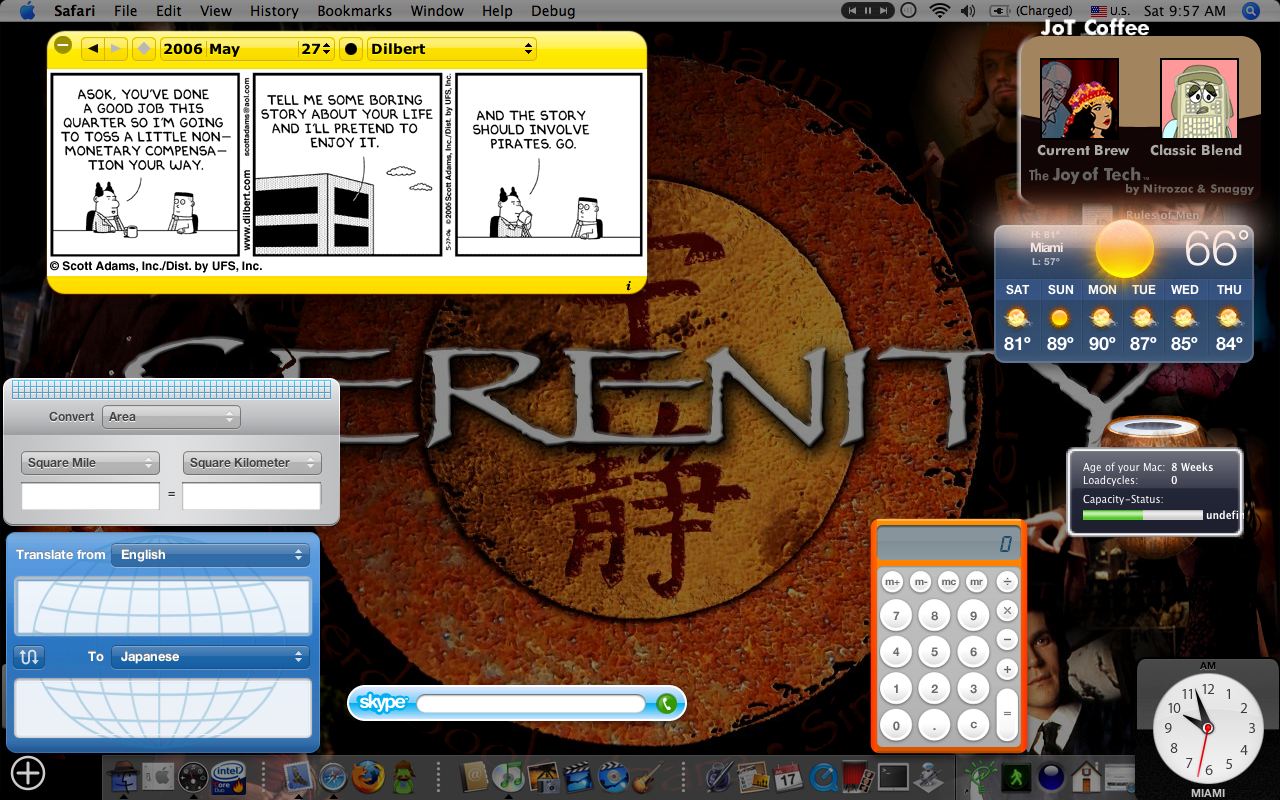Open iDVD in the dock
This screenshot has width=1280, height=800.
coord(613,777)
